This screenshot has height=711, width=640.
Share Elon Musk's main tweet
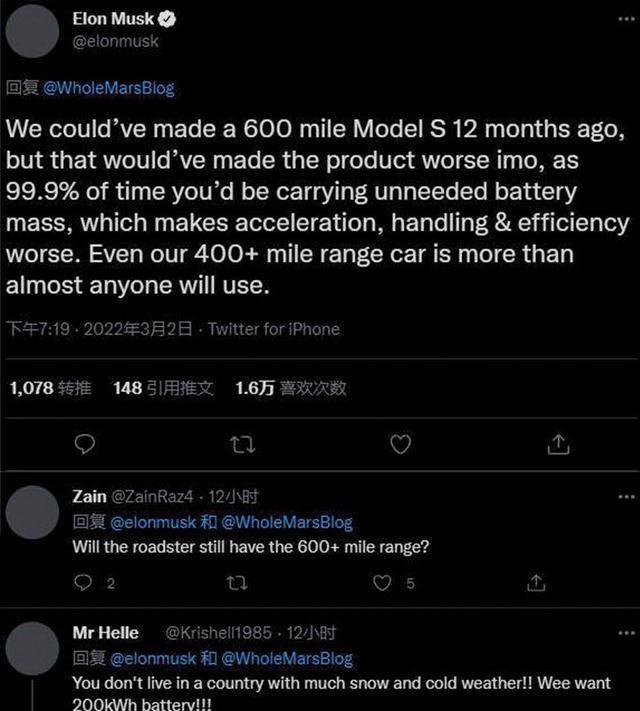559,443
